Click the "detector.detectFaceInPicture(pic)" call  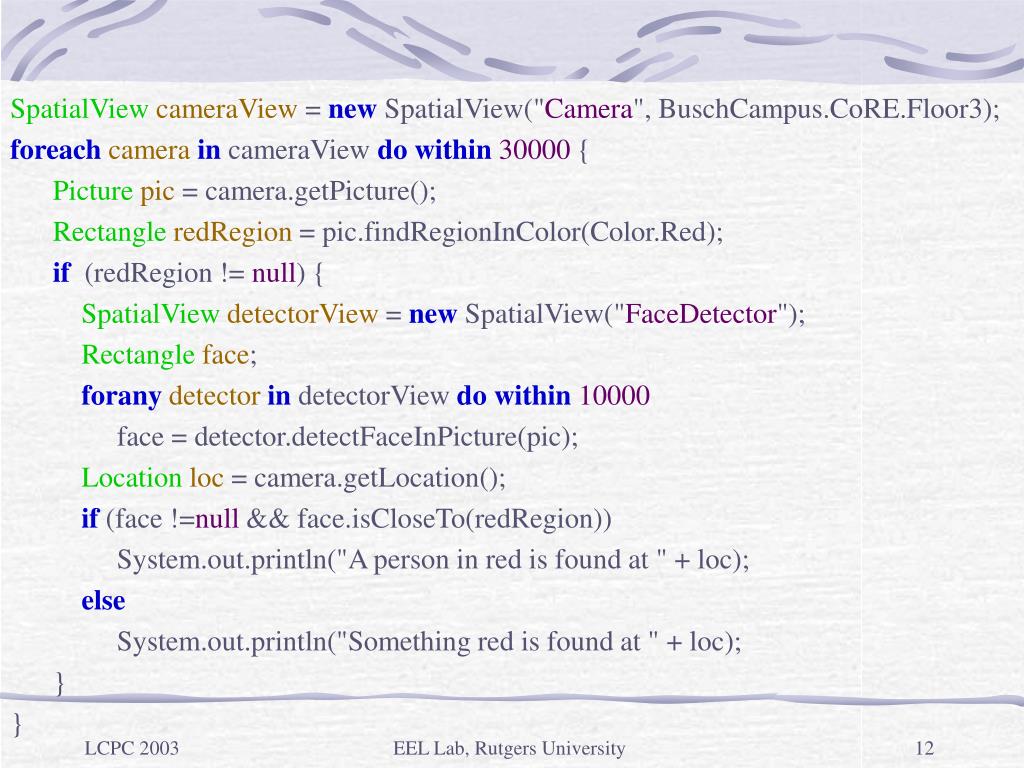(382, 437)
